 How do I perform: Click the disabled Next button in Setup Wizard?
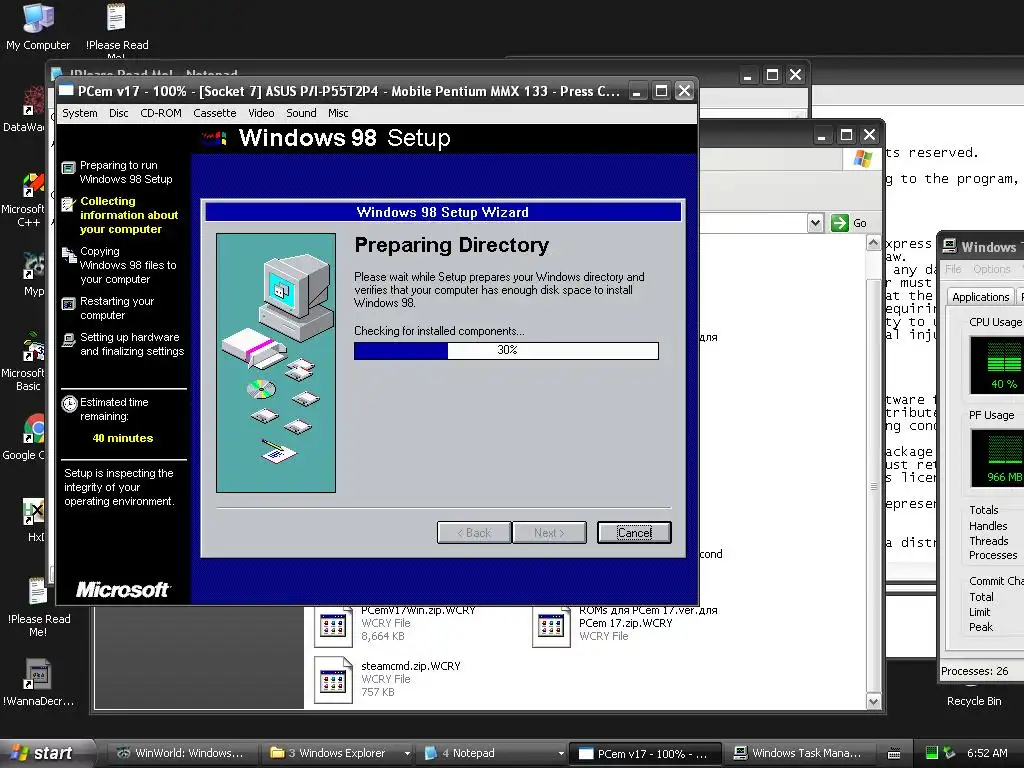click(549, 532)
